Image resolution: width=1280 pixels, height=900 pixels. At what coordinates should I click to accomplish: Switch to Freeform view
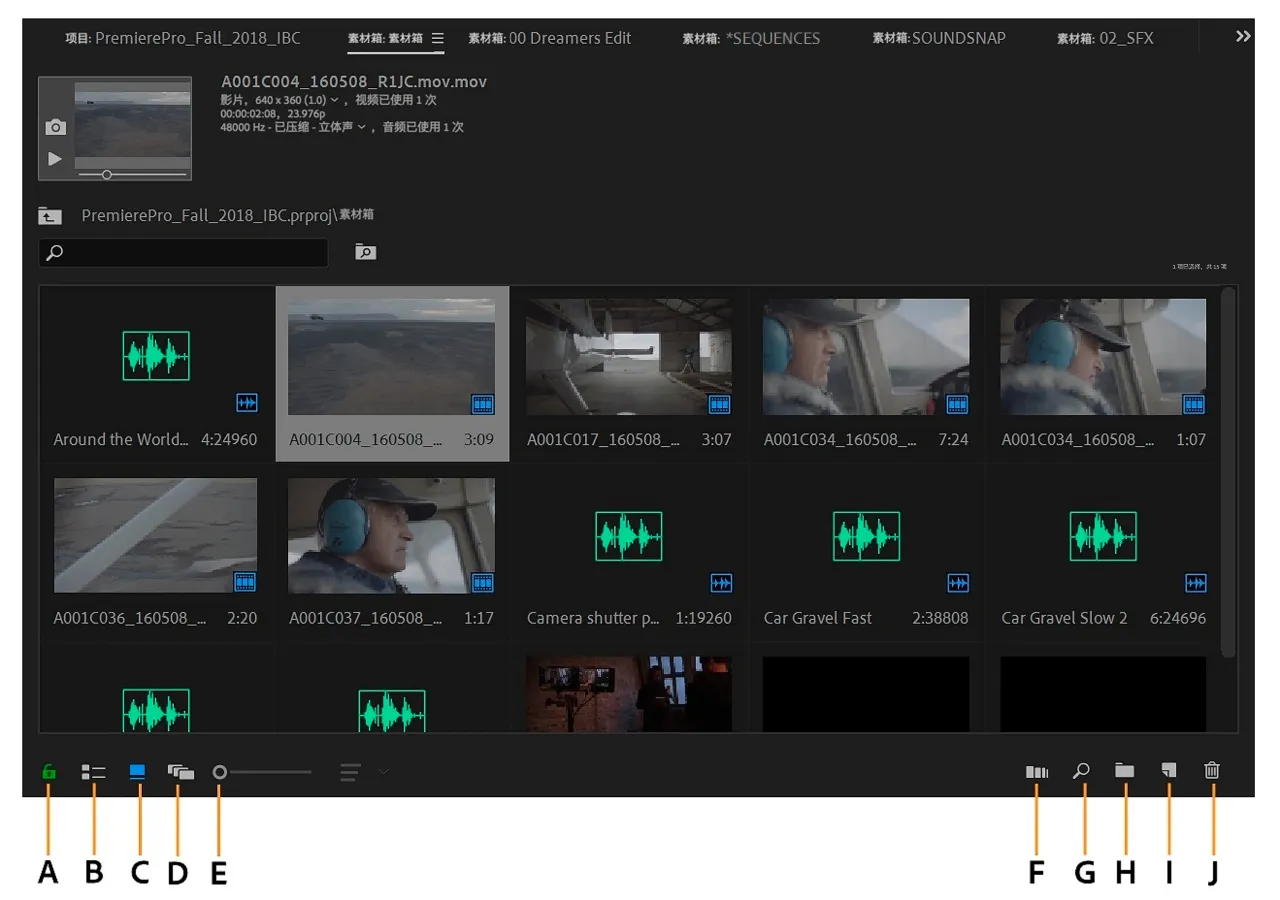(181, 772)
